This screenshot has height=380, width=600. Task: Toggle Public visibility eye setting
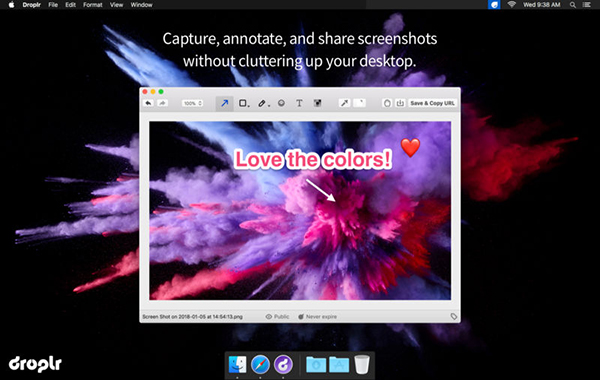(277, 316)
